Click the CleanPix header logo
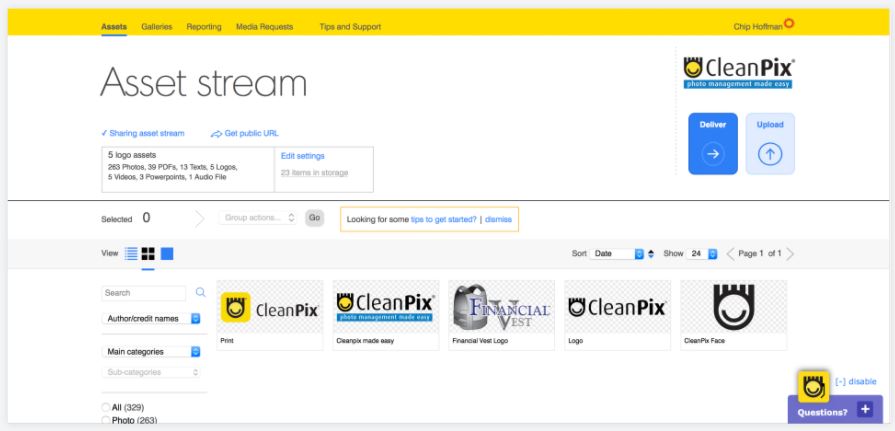895x431 pixels. 739,72
